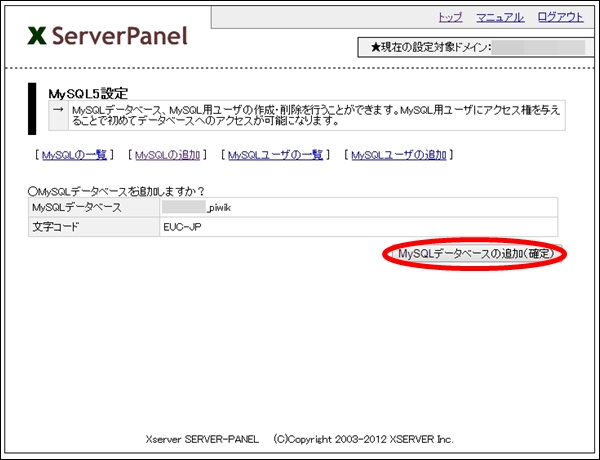Click the MySQLデータベースを追加しますか？ prompt text
This screenshot has width=600, height=460.
(x=117, y=191)
